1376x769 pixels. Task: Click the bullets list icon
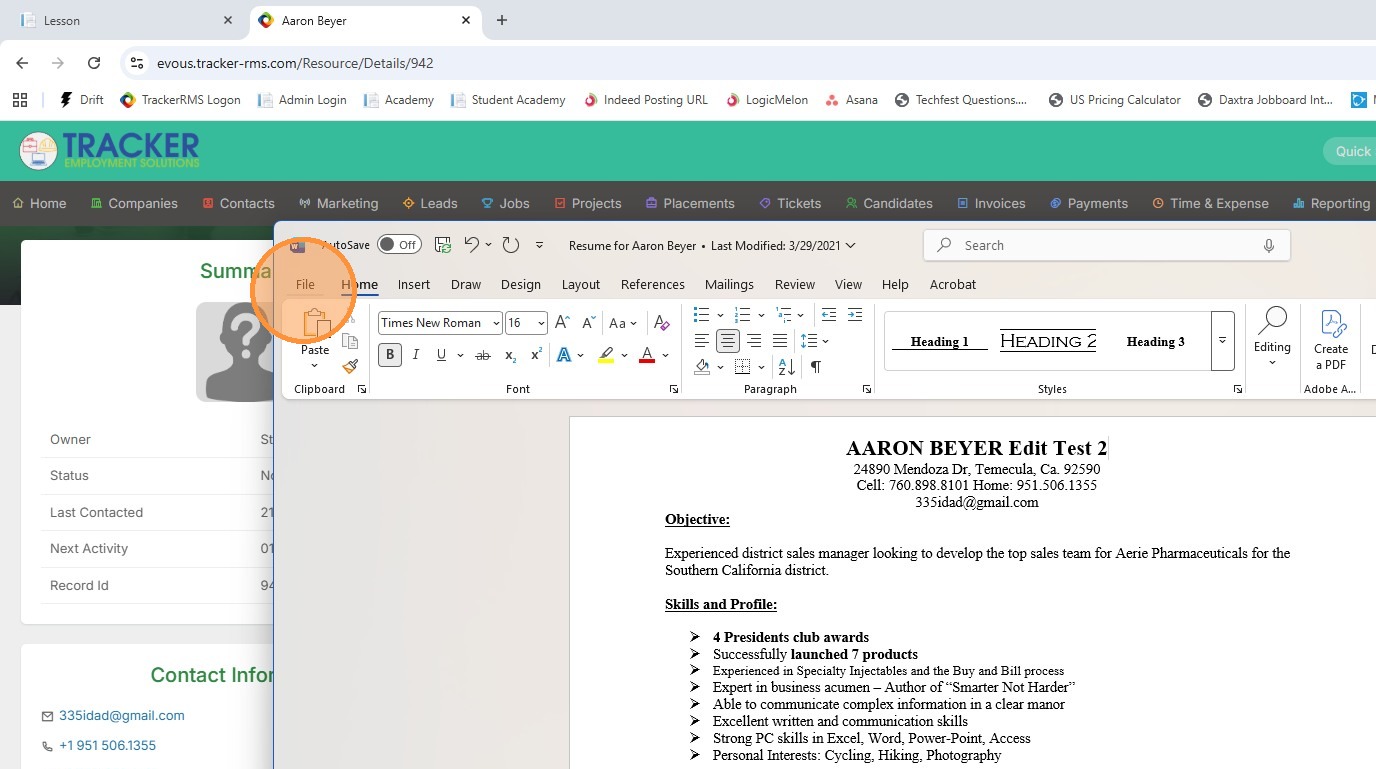click(702, 315)
